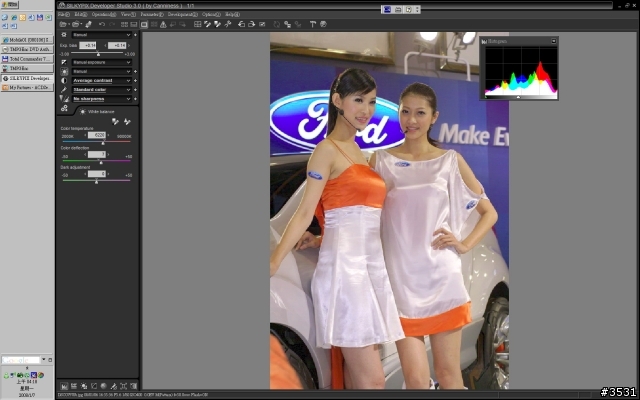
Task: Click the Color temperature value field
Action: point(97,135)
